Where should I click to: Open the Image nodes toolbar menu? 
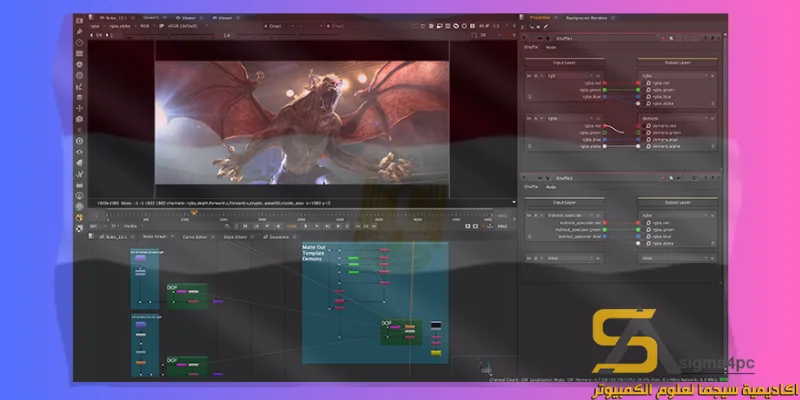coord(80,21)
